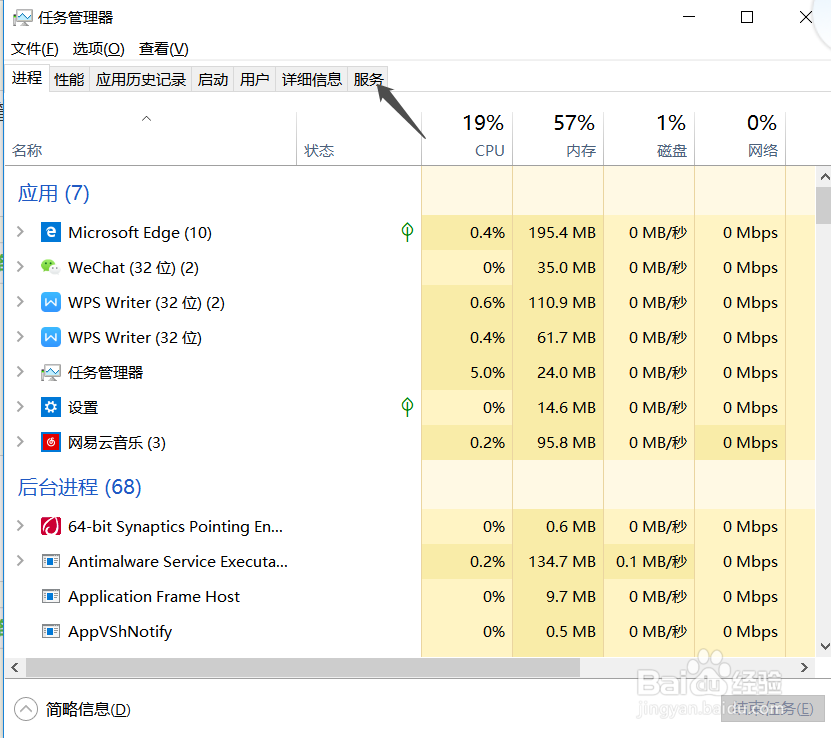Click the Application Frame Host icon
Image resolution: width=831 pixels, height=738 pixels.
pyautogui.click(x=51, y=596)
